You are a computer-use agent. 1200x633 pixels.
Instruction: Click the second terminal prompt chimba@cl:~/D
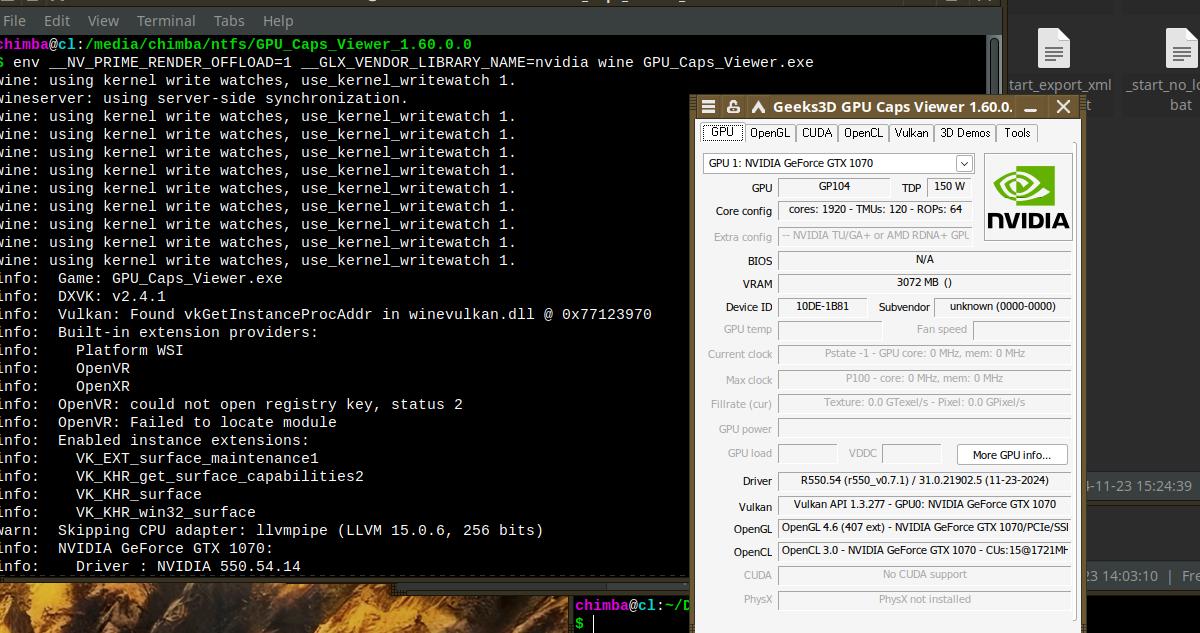click(x=633, y=606)
